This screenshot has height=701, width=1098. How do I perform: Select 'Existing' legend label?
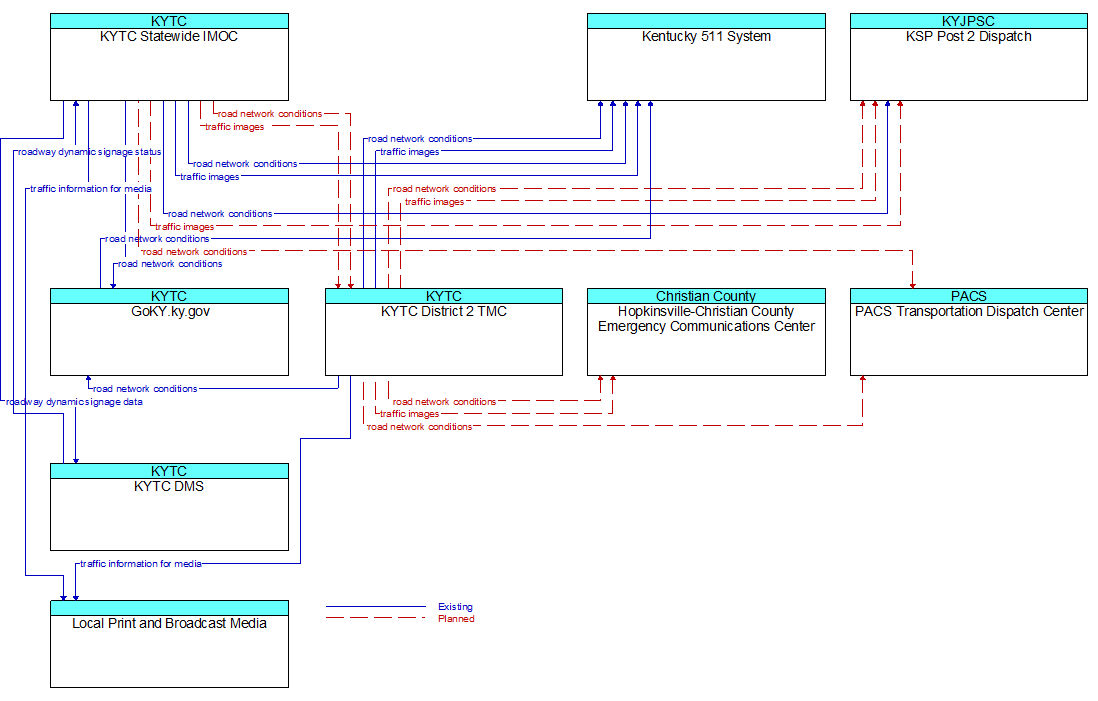click(455, 606)
